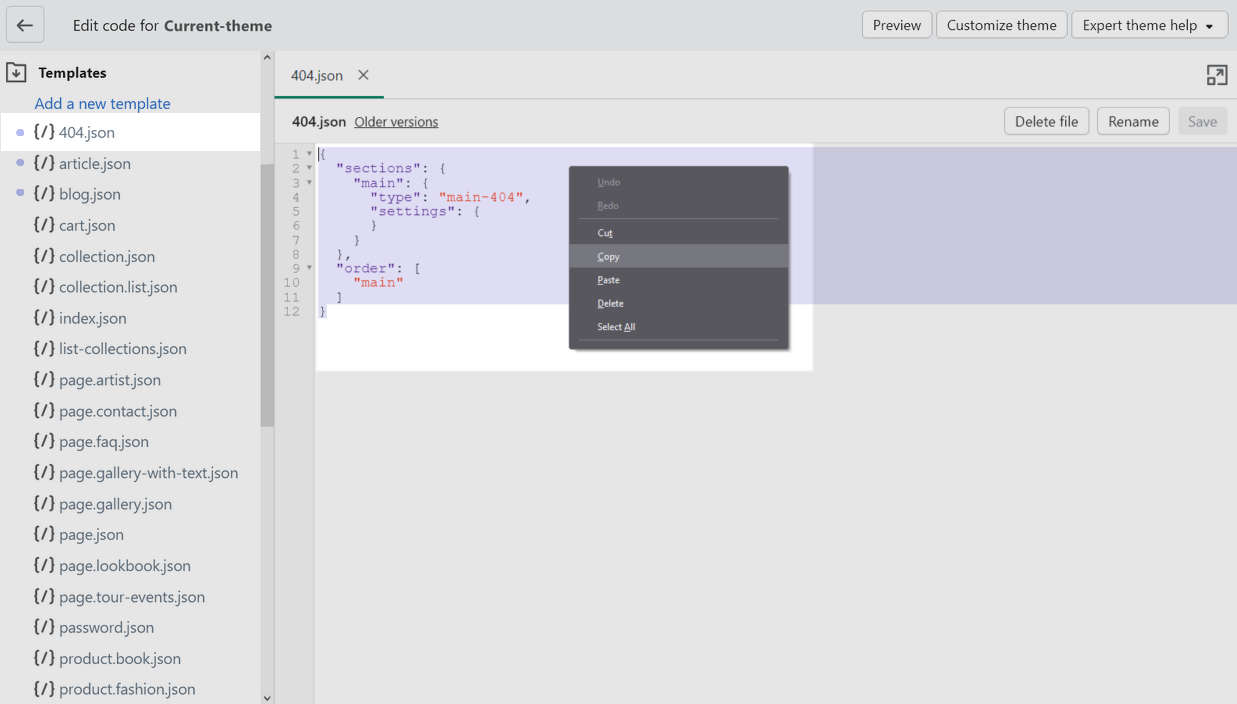1237x704 pixels.
Task: Click the cart.json file icon
Action: pos(44,225)
